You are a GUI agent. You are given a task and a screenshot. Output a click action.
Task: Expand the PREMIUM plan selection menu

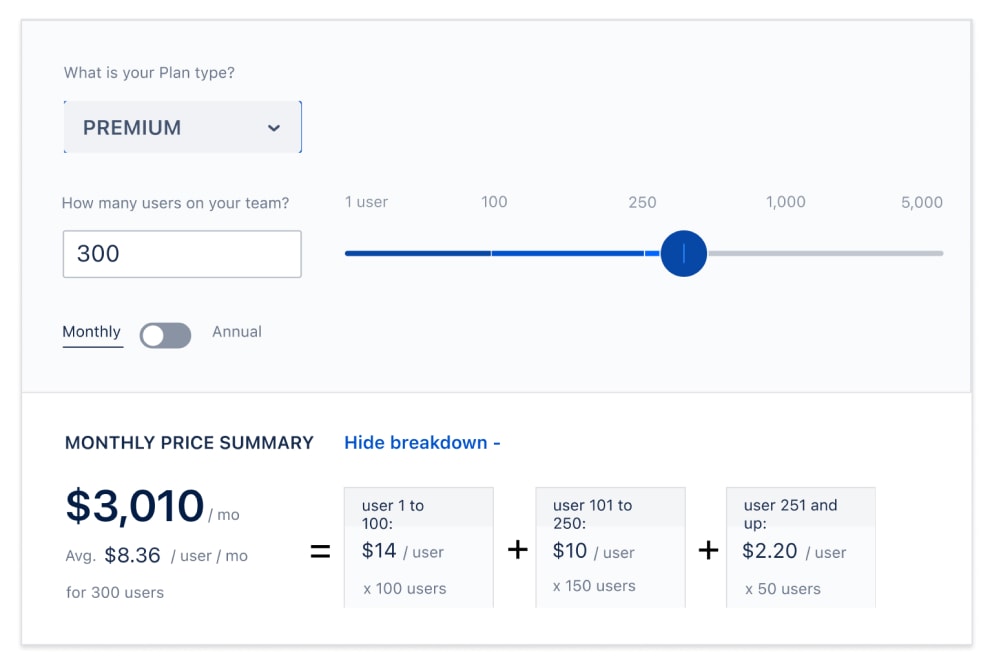coord(182,127)
